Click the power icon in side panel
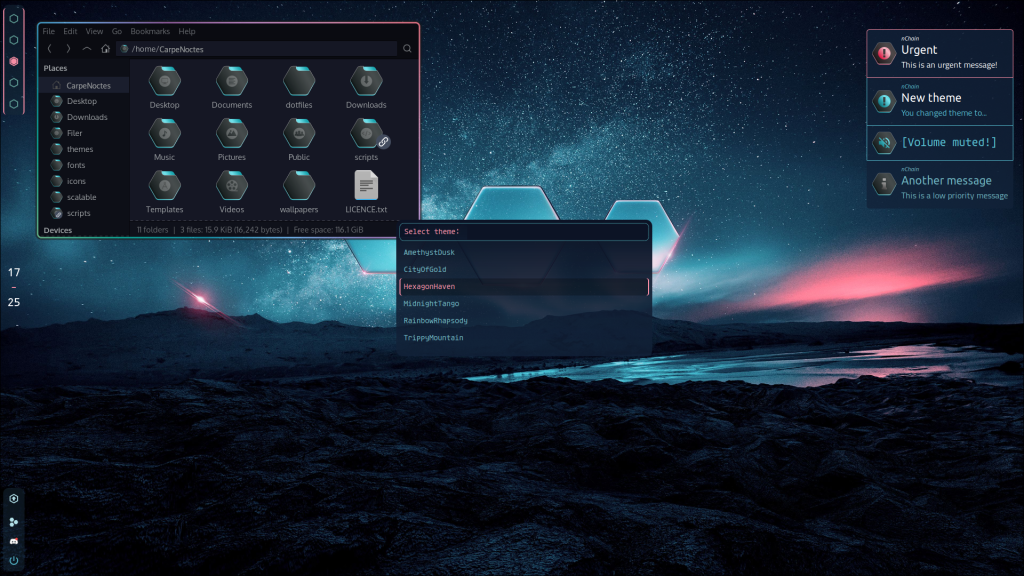The image size is (1024, 576). 14,560
